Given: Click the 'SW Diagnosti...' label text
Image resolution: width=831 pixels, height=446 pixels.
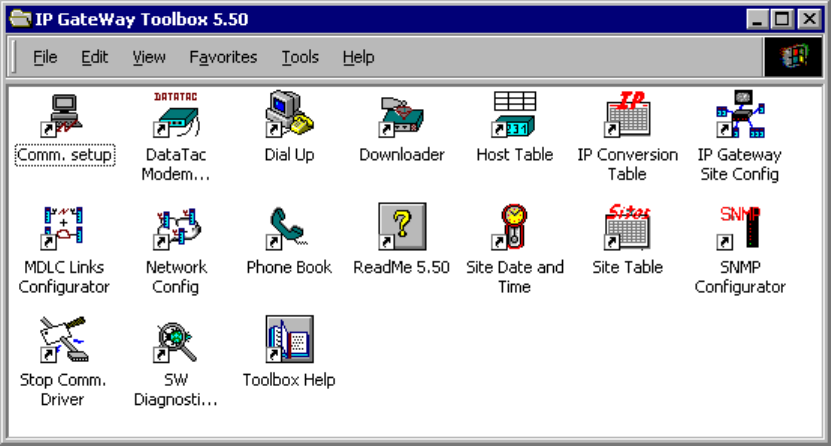Looking at the screenshot, I should [x=176, y=389].
